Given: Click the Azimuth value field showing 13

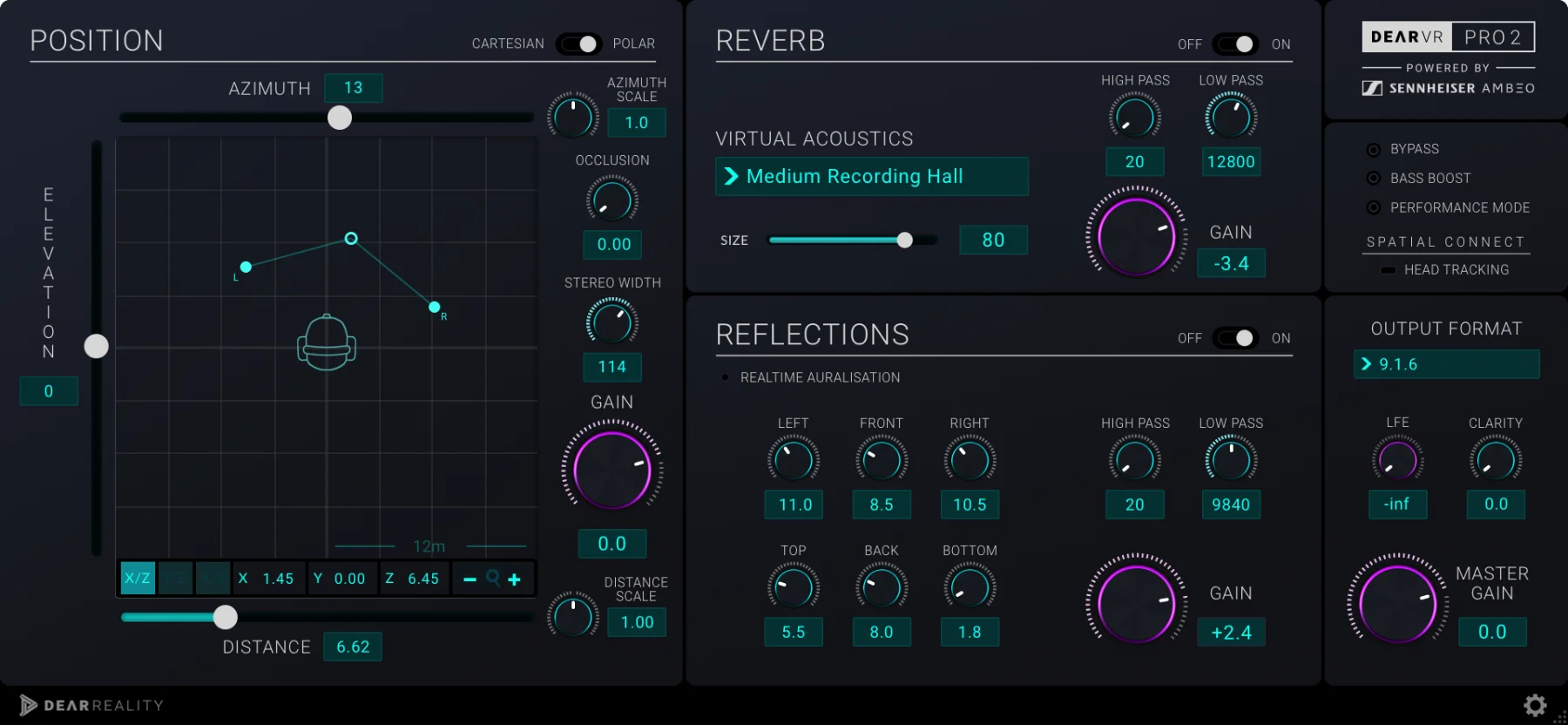Looking at the screenshot, I should 353,88.
